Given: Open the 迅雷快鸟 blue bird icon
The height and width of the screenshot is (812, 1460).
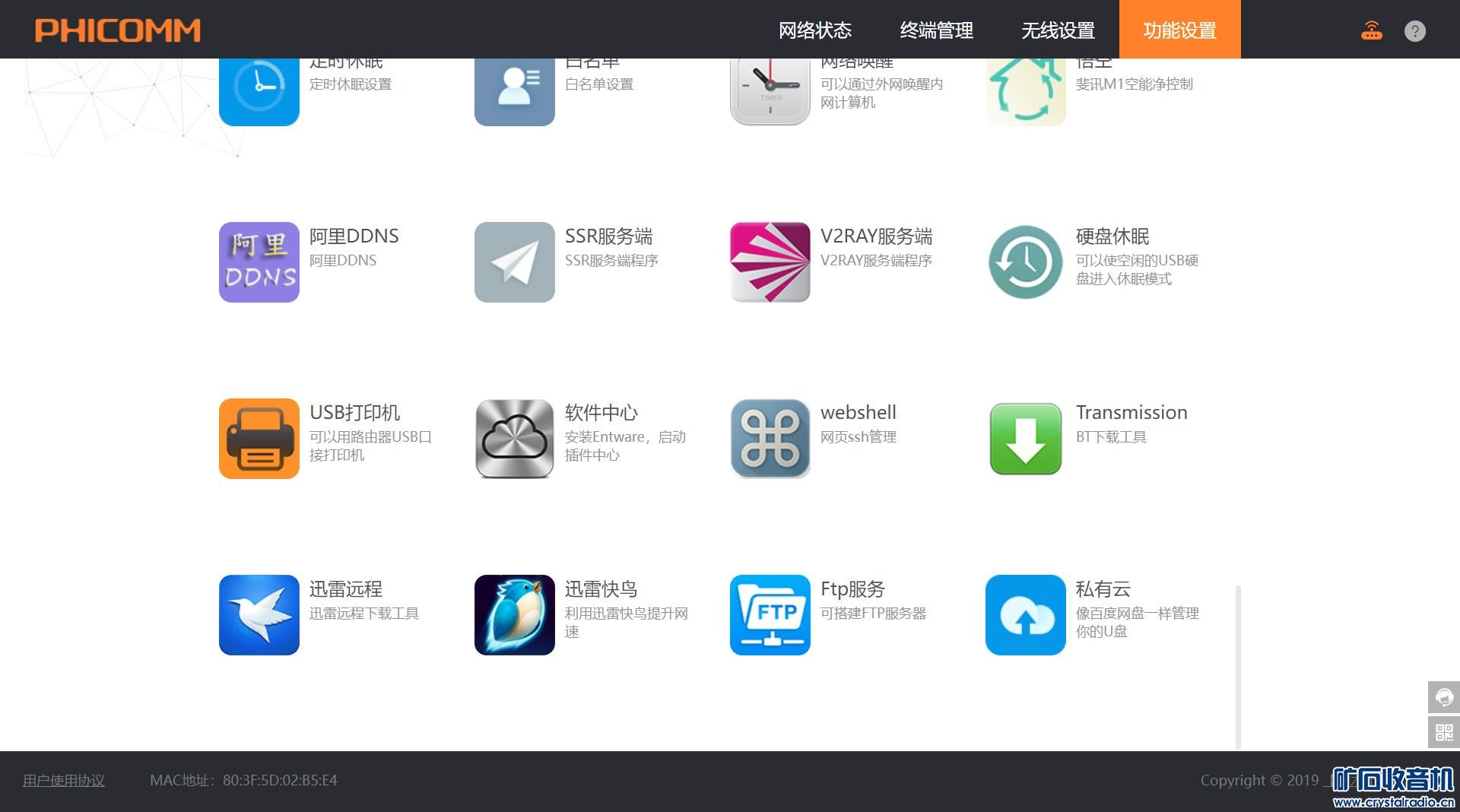Looking at the screenshot, I should click(x=515, y=615).
